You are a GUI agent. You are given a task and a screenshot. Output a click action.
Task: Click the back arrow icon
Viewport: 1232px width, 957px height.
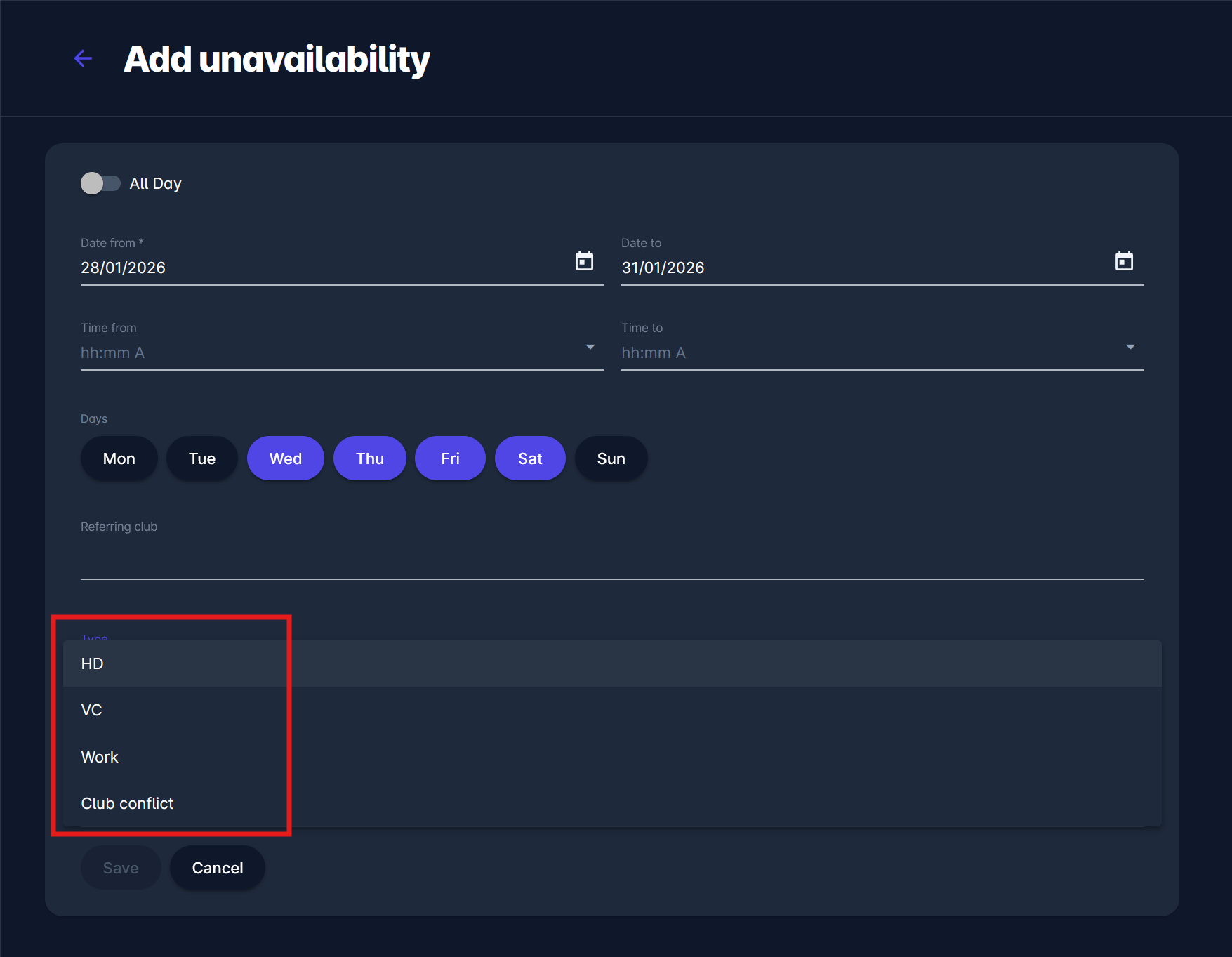click(84, 58)
